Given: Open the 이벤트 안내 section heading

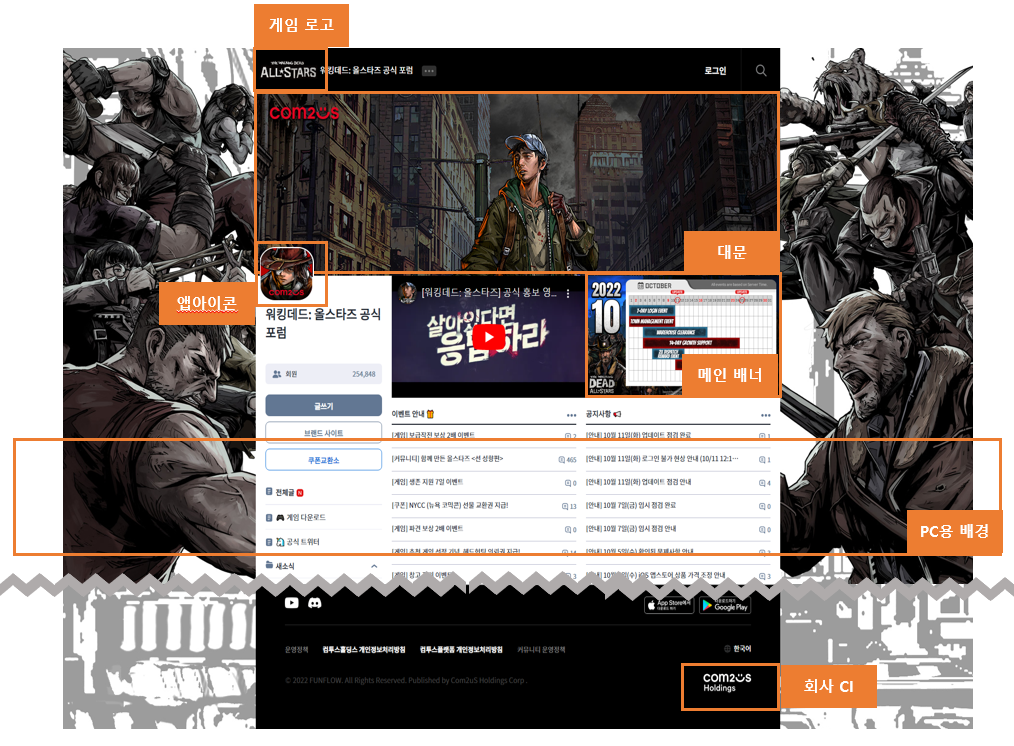Looking at the screenshot, I should point(413,414).
